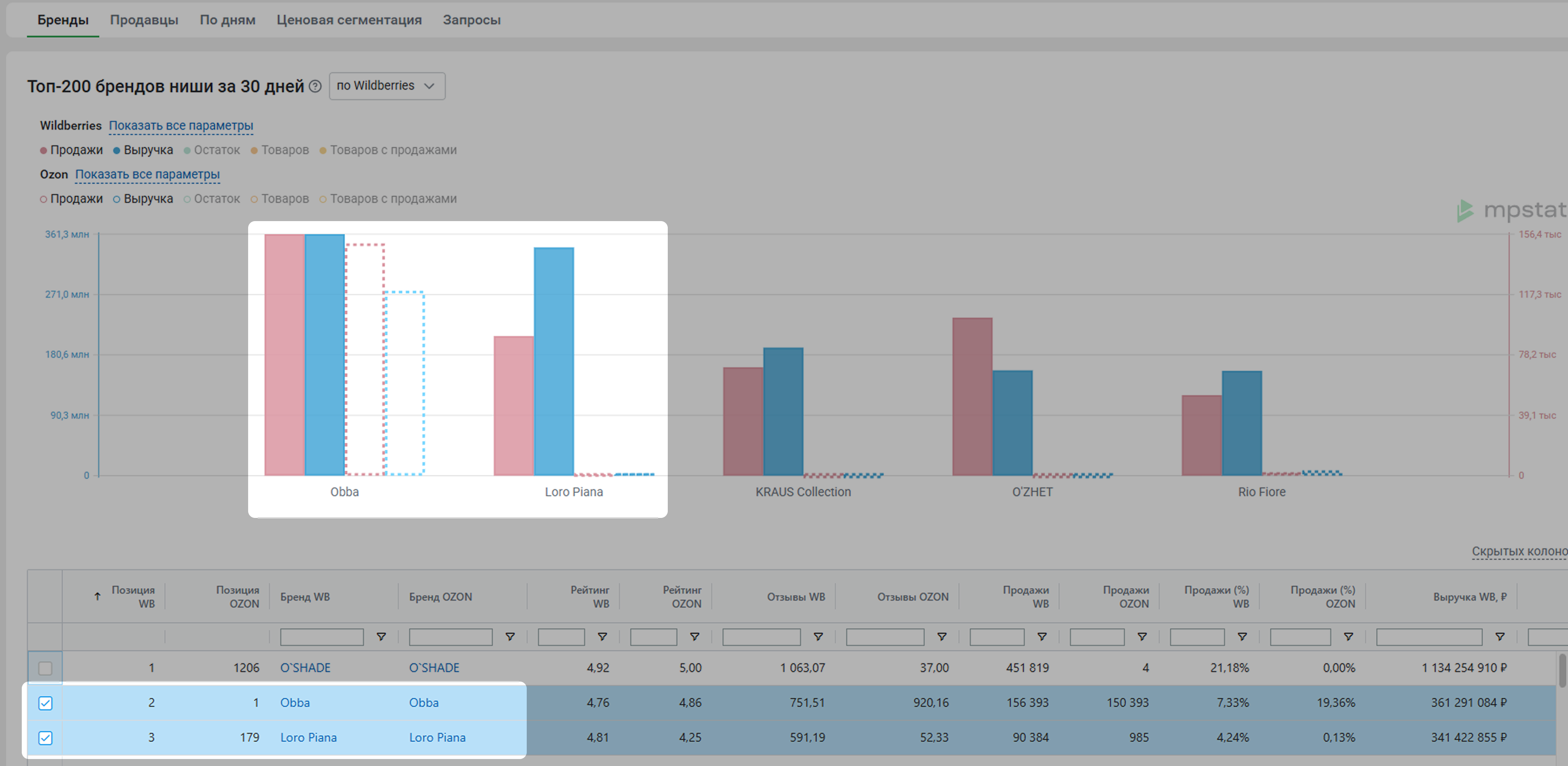Viewport: 1568px width, 766px height.
Task: Click Бренд WB filter input field
Action: [321, 637]
